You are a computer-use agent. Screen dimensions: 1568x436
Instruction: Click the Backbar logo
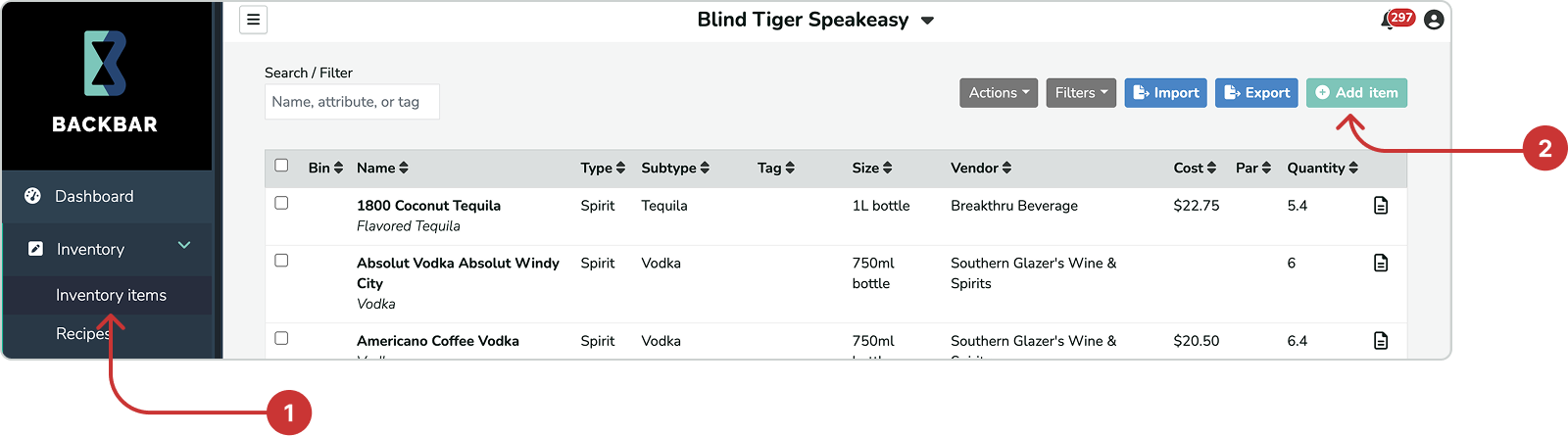105,82
